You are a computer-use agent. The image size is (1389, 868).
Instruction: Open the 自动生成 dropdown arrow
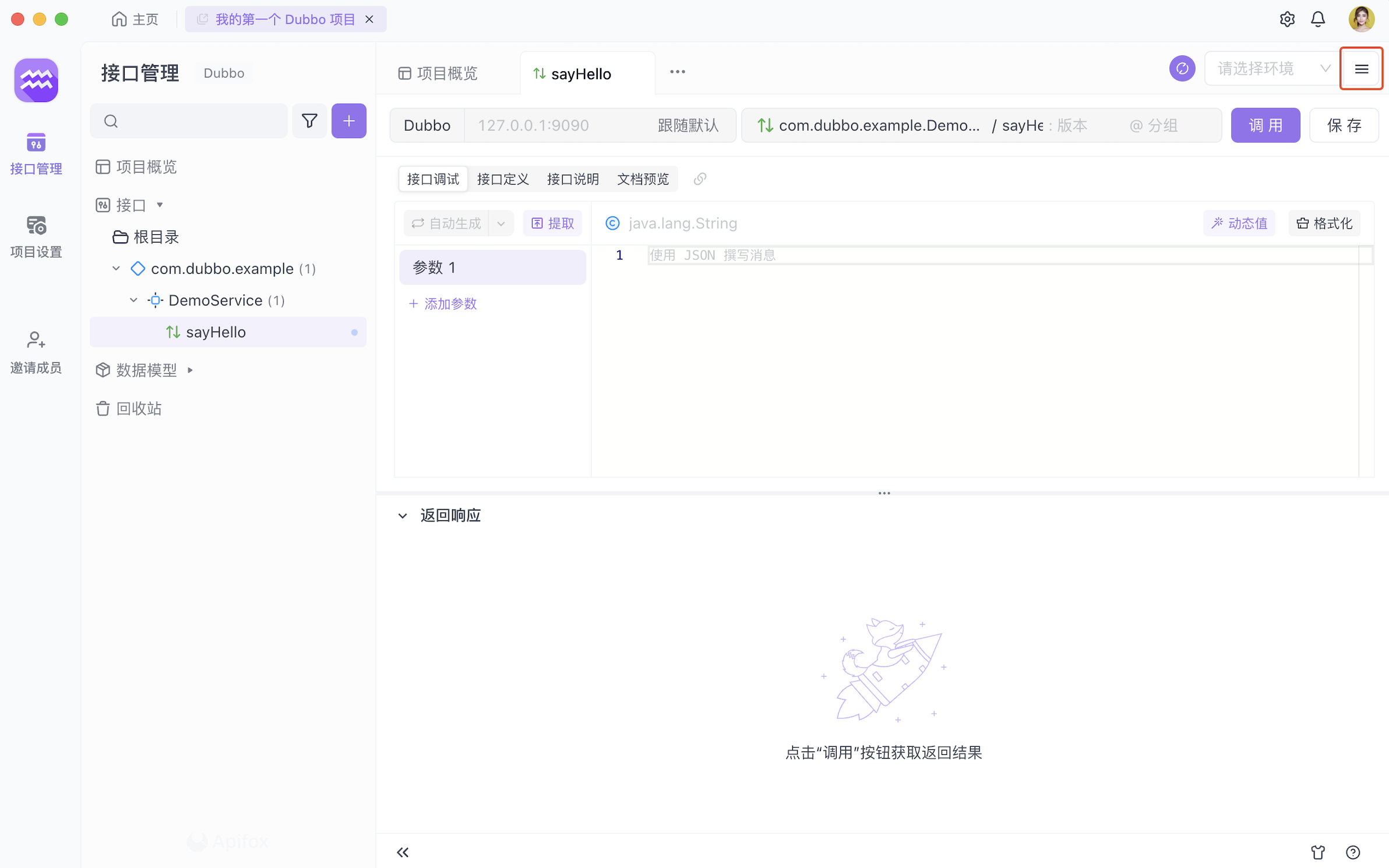(501, 224)
